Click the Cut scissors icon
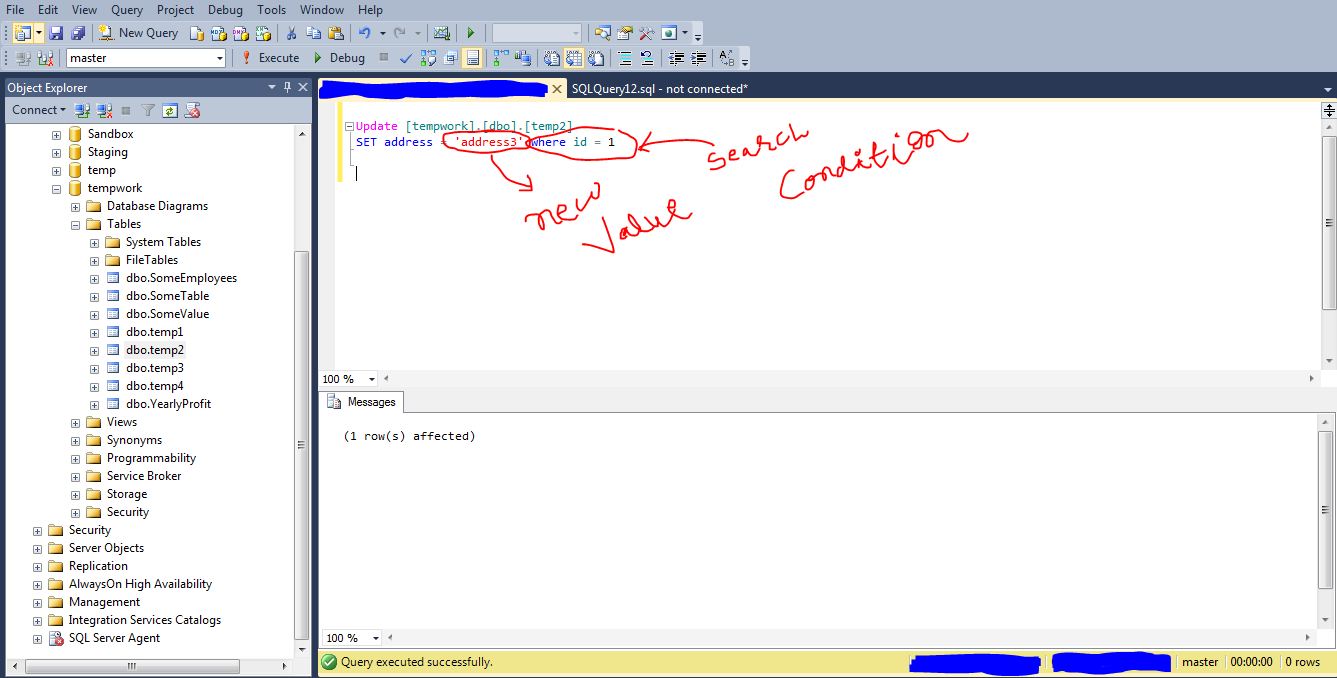The height and width of the screenshot is (678, 1337). 290,33
